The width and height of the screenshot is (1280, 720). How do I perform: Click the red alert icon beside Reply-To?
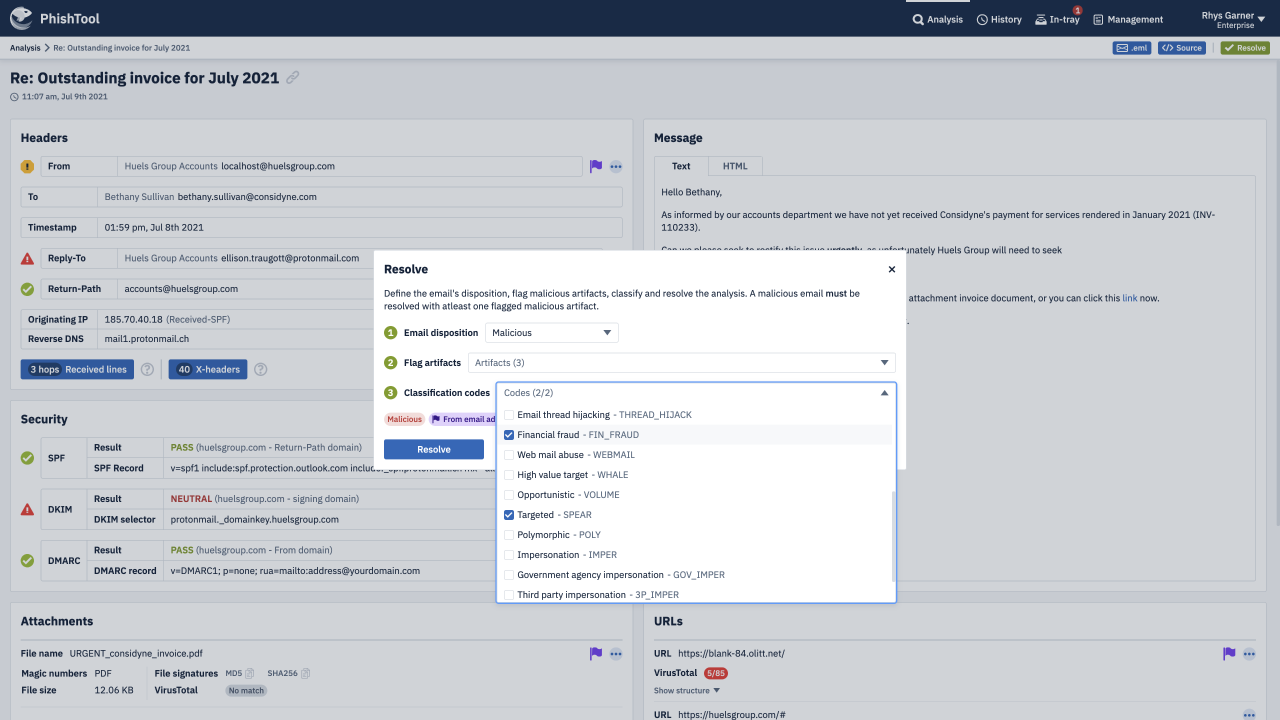click(x=27, y=258)
